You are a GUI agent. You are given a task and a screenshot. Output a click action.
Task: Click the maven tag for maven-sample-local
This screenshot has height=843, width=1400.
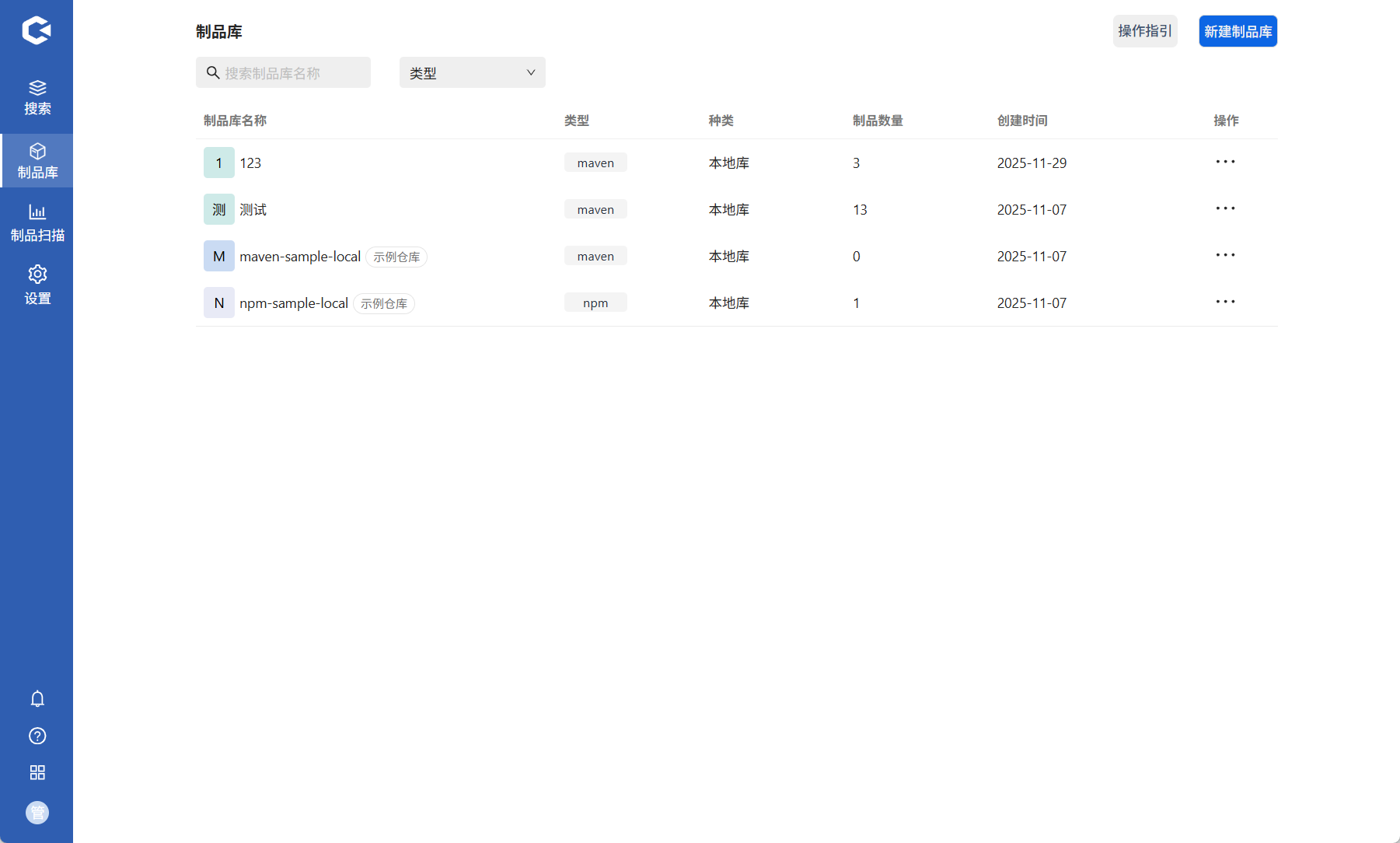pos(595,256)
